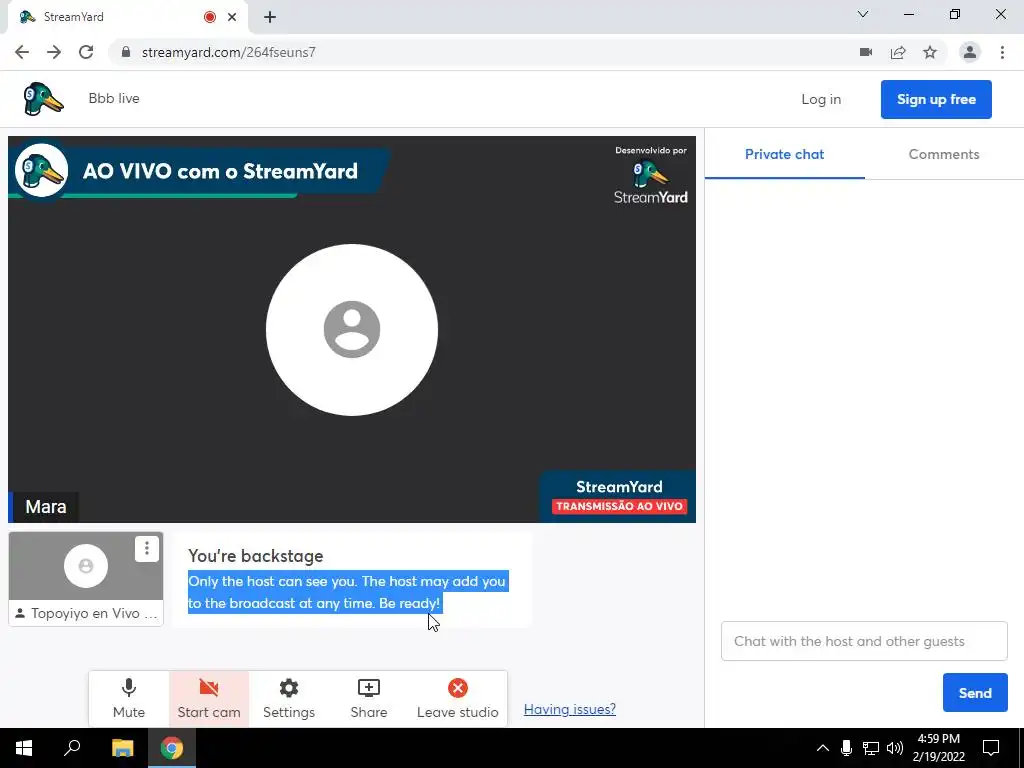Viewport: 1024px width, 768px height.
Task: Click the microphone tray icon
Action: point(846,748)
